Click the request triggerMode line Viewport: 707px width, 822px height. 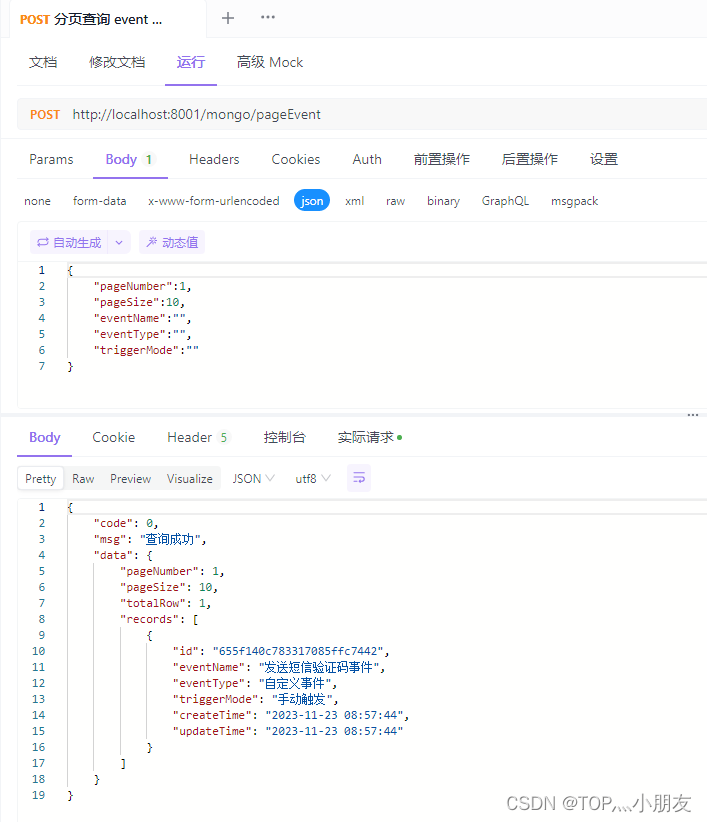146,350
